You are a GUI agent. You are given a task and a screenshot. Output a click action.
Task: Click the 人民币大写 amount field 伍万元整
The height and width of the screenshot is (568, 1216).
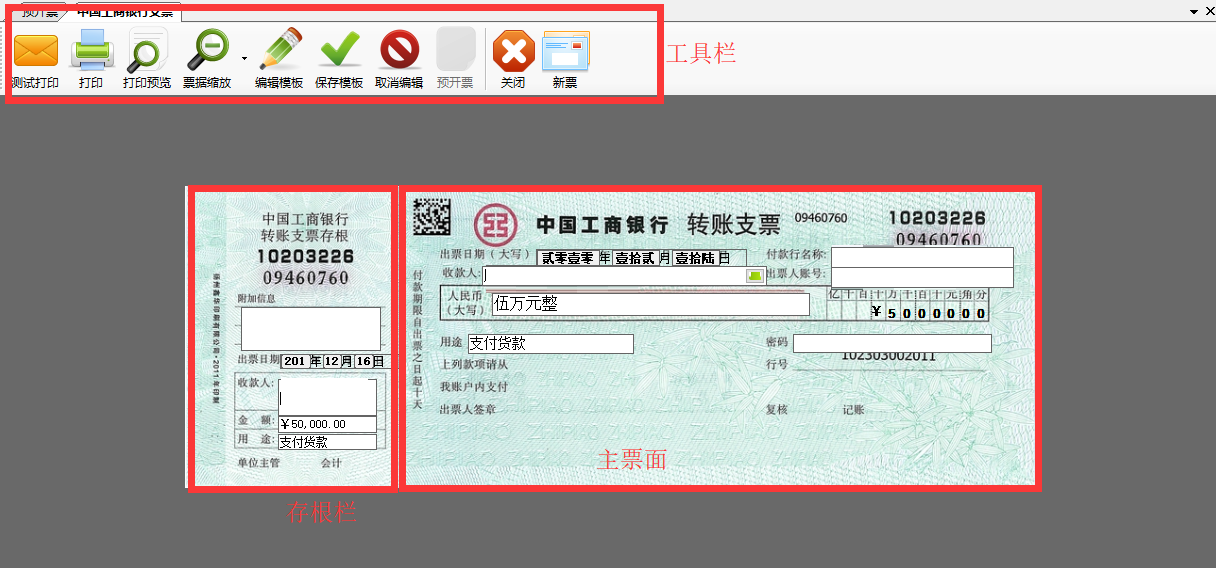tap(648, 304)
